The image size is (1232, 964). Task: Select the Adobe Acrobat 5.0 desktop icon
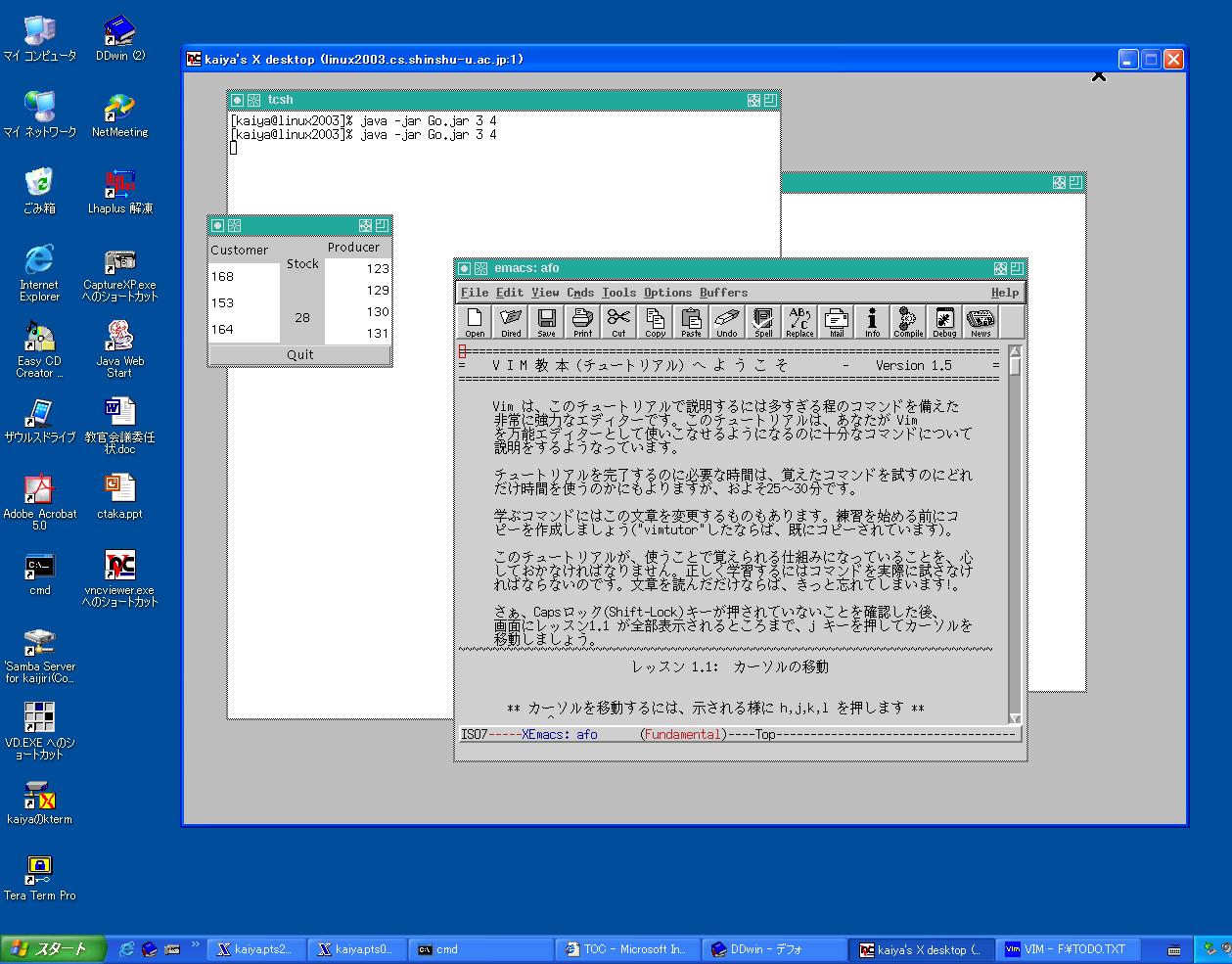39,502
